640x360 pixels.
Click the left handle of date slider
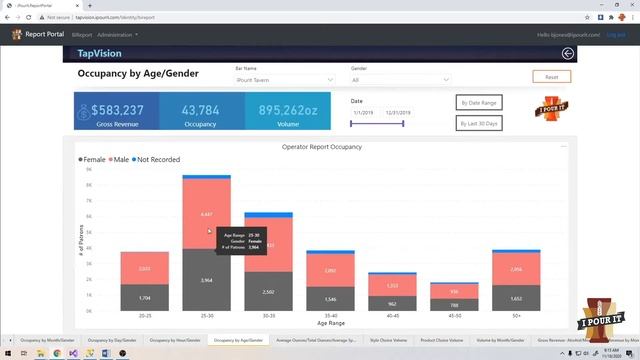click(351, 123)
